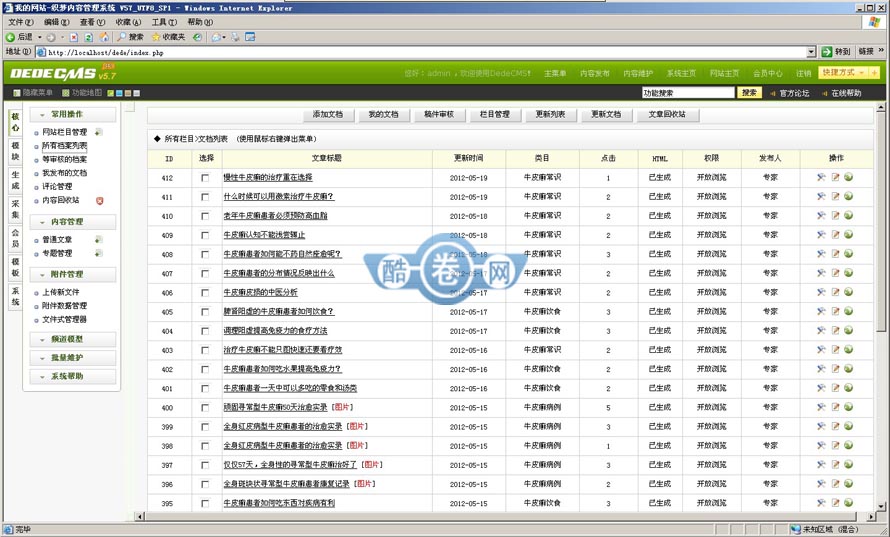Check the checkbox for article 398
This screenshot has width=890, height=537.
click(x=205, y=446)
